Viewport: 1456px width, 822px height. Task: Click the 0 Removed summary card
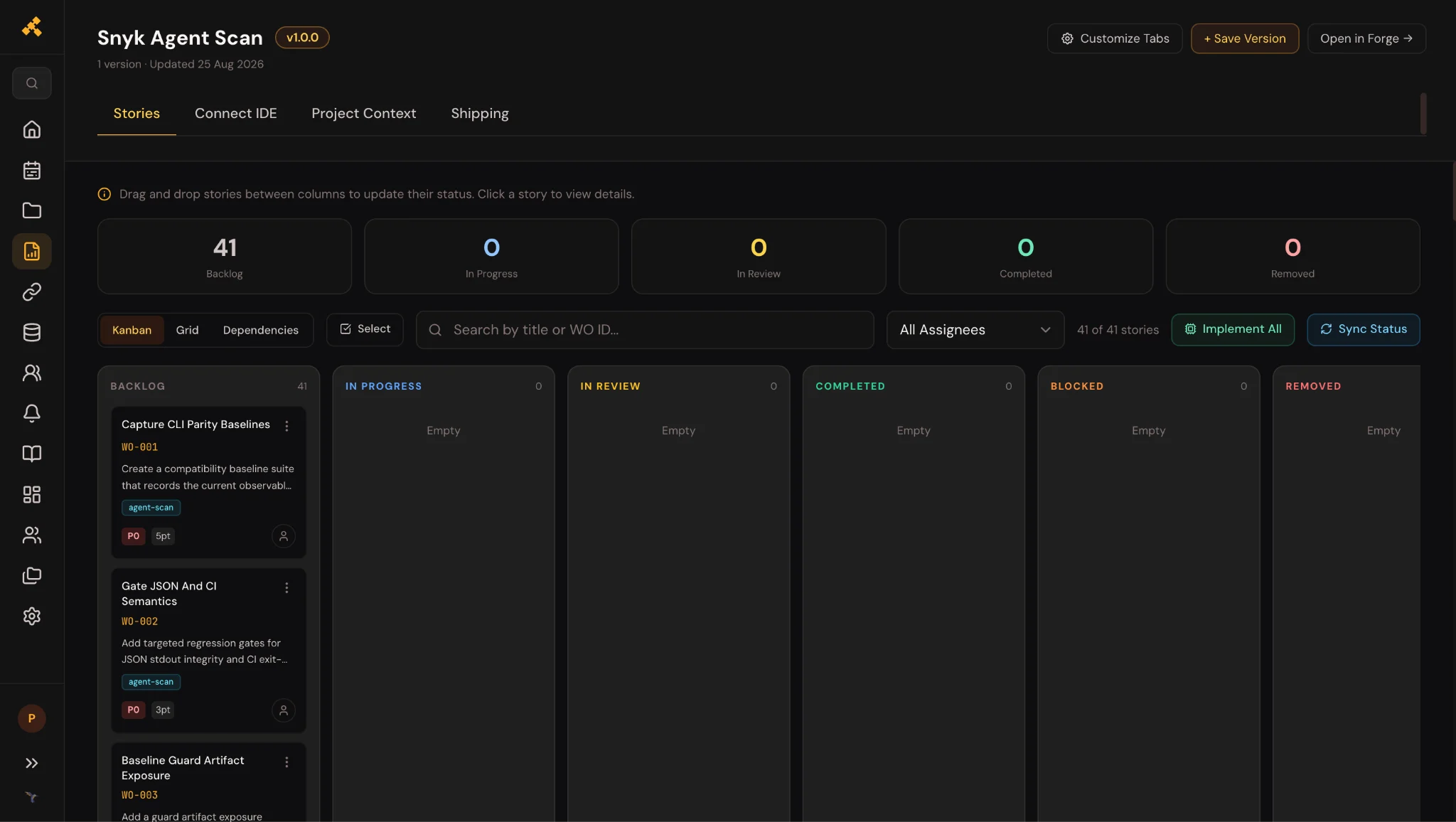tap(1292, 256)
